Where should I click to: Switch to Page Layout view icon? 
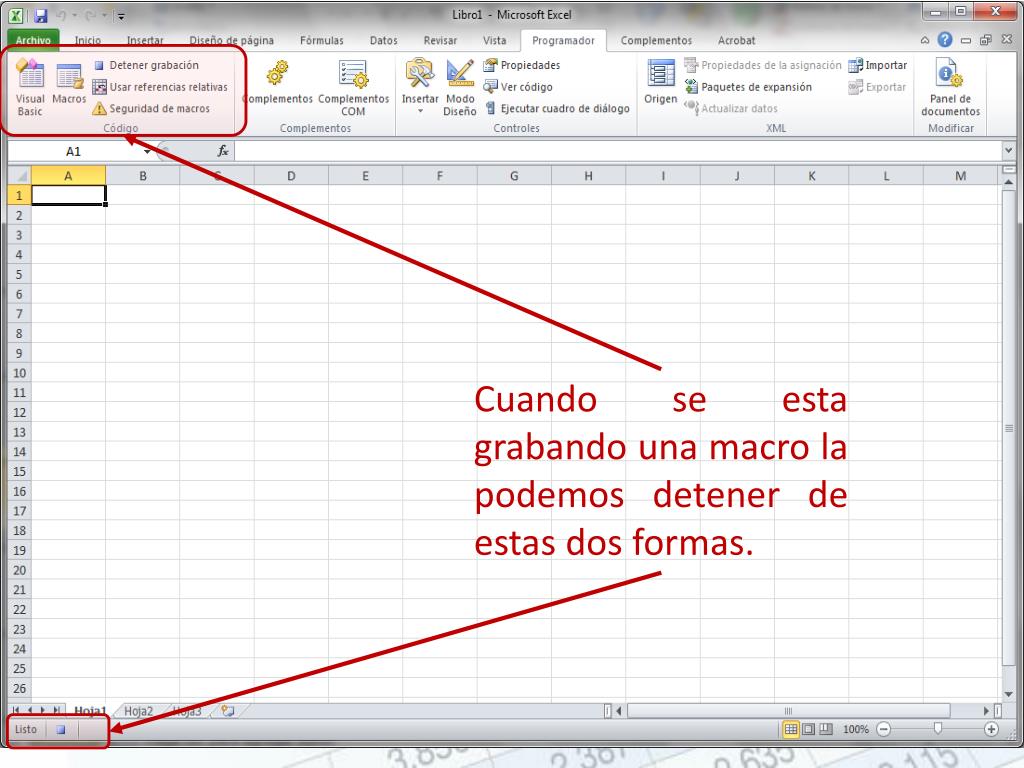coord(808,729)
